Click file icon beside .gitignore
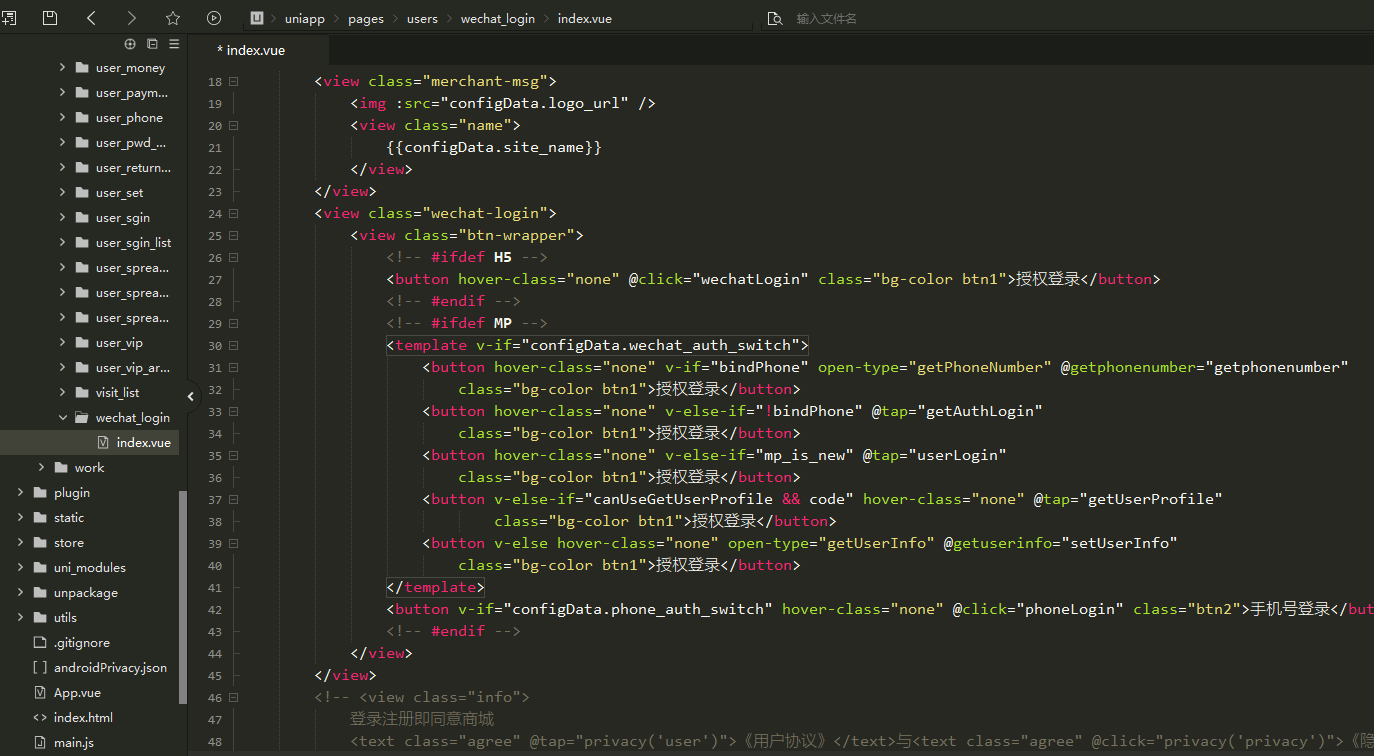 pyautogui.click(x=40, y=642)
